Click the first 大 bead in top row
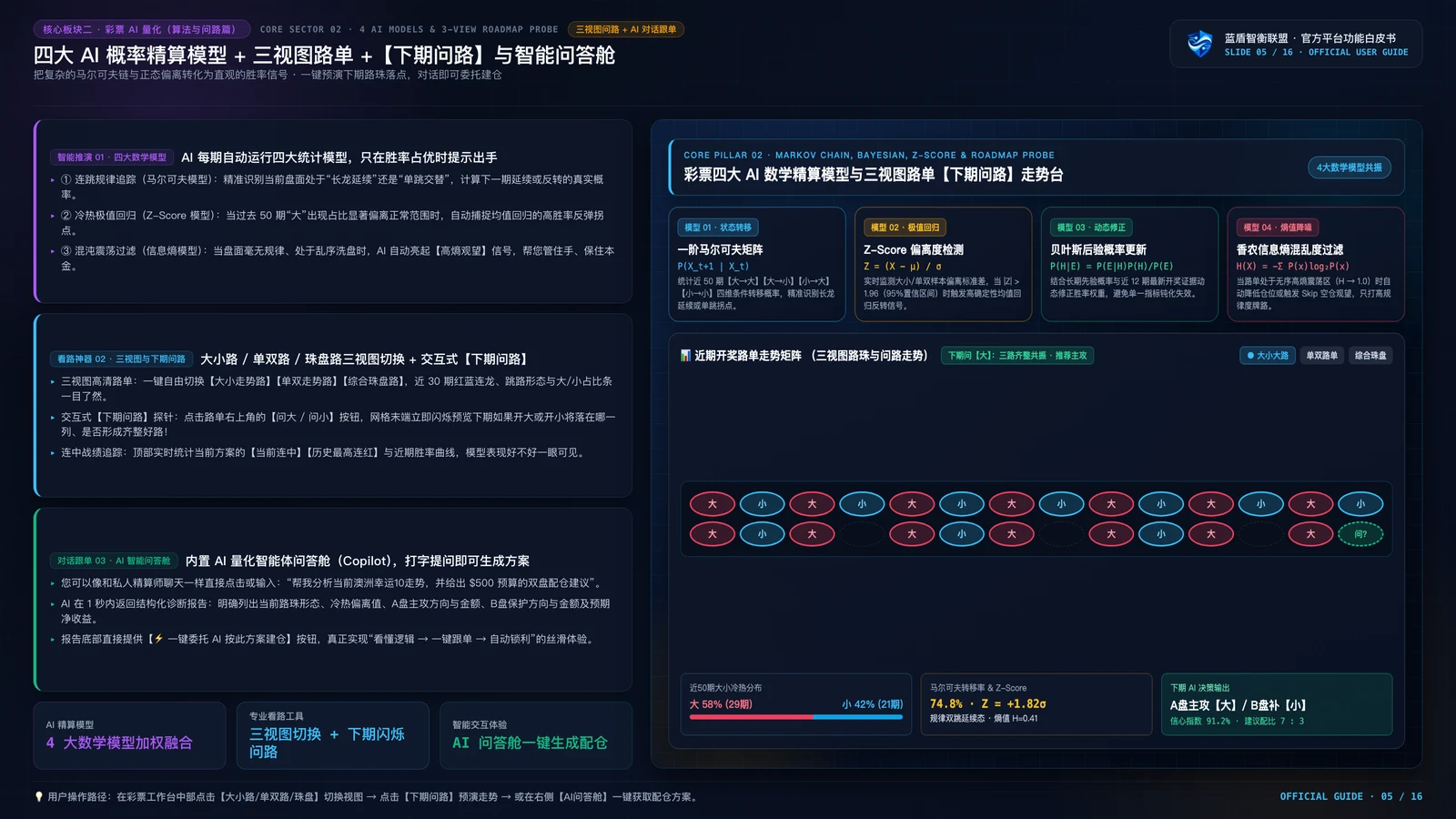 pos(712,503)
